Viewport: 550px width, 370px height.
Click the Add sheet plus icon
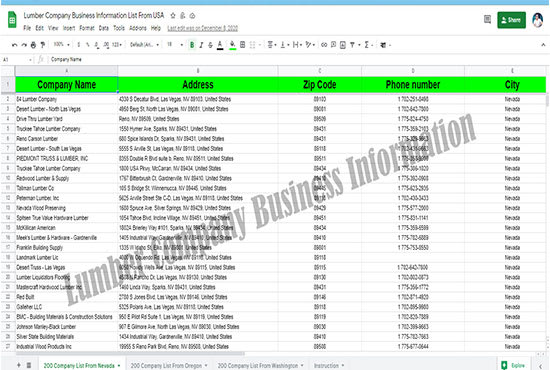coord(19,365)
